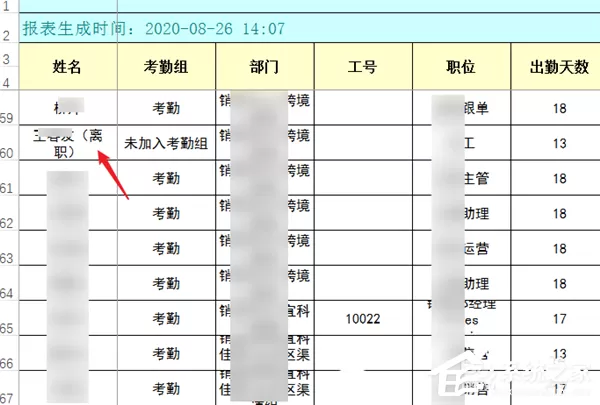
Task: Click the name cell marked (离职) in row 60
Action: [x=68, y=142]
